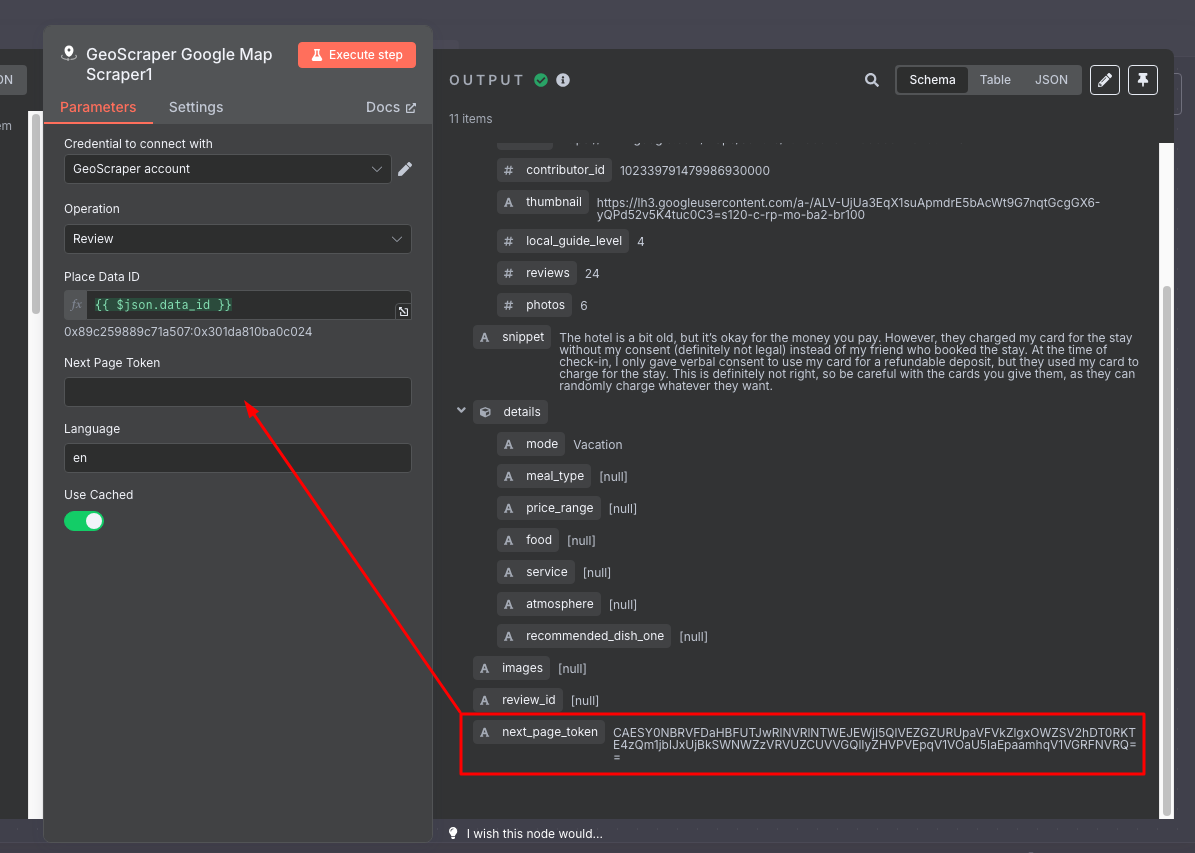Screen dimensions: 1195x853
Task: Click the lightbulb suggestion icon
Action: click(x=453, y=833)
